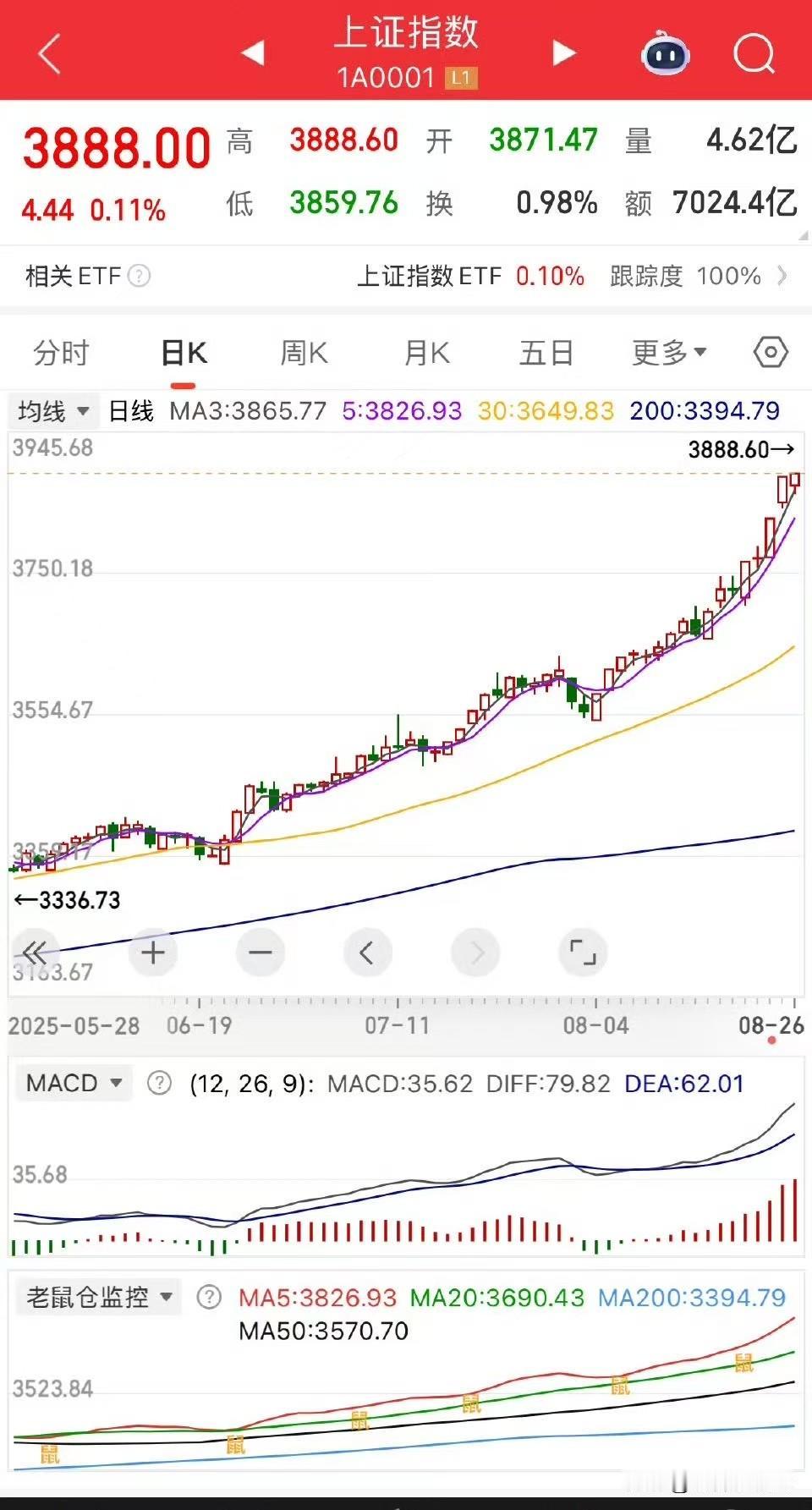Move chart left with chevron button

coord(368,953)
